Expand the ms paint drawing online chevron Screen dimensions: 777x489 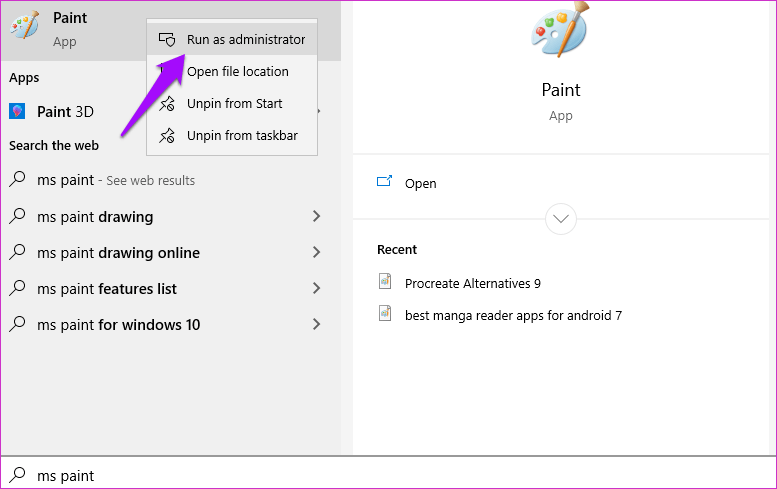tap(316, 253)
